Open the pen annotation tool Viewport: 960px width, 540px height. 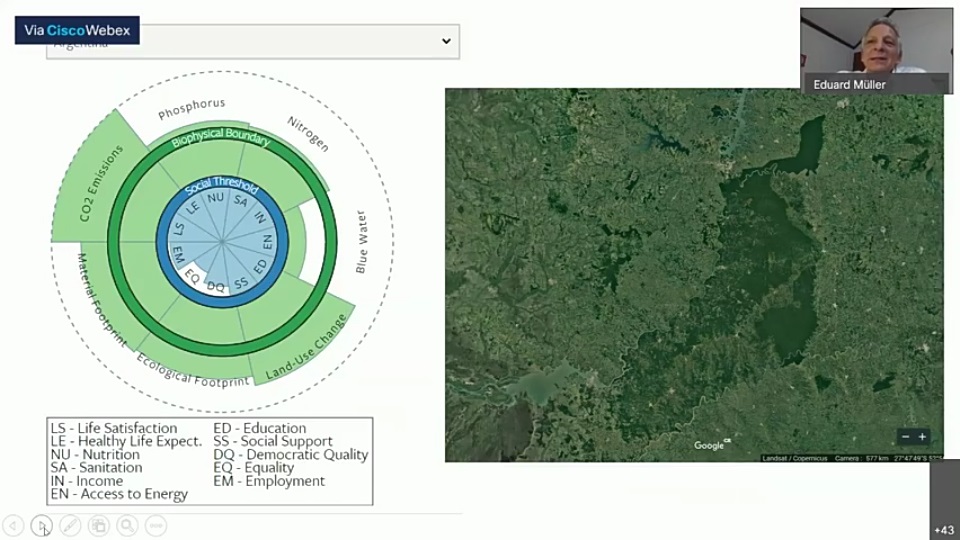coord(70,525)
